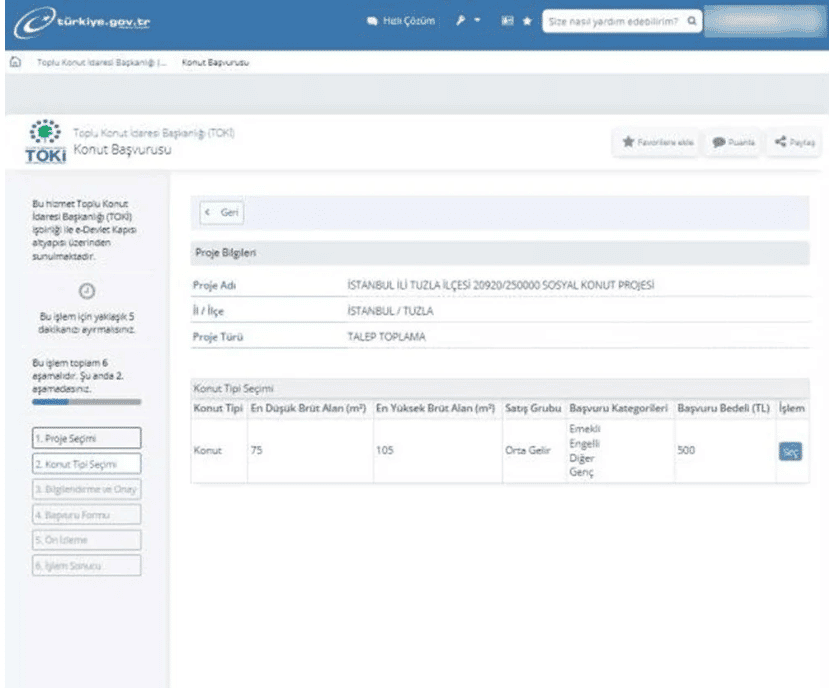The height and width of the screenshot is (688, 829).
Task: Click the 'İSTANBUL / TUZLA' value
Action: 390,311
